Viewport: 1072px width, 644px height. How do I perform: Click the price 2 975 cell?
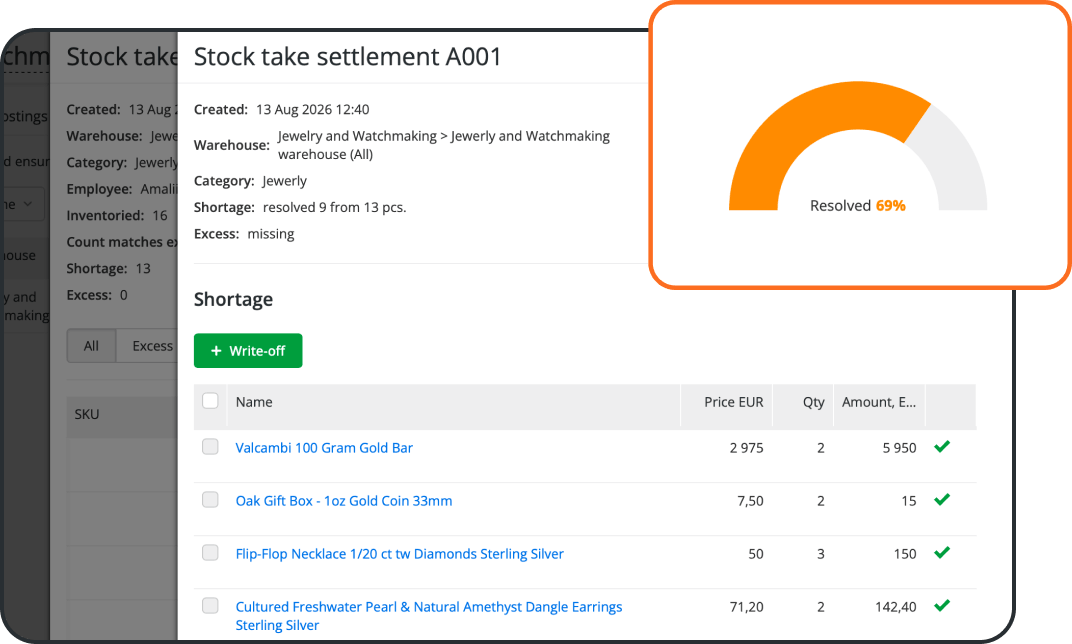click(747, 448)
